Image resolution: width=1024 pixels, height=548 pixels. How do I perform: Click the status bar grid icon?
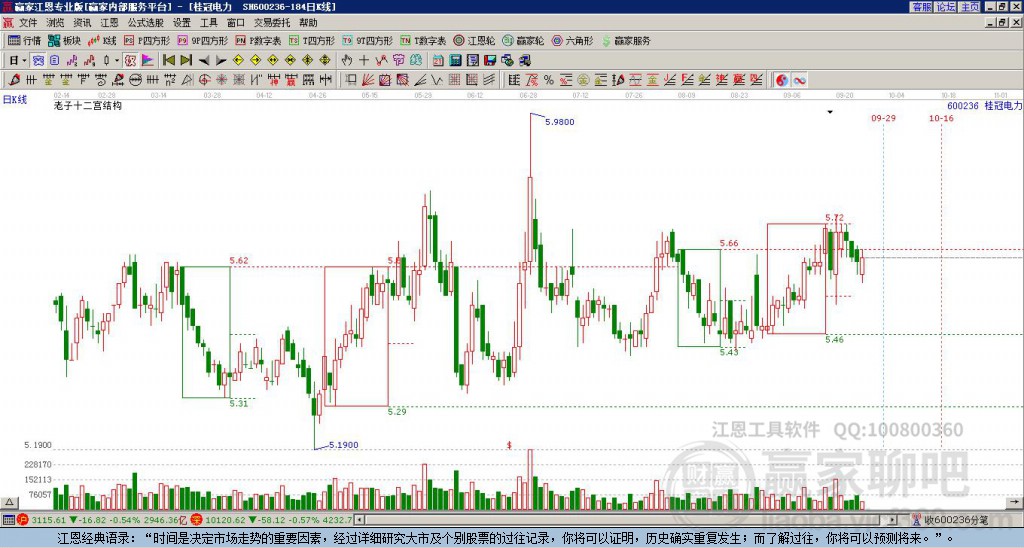pyautogui.click(x=8, y=520)
